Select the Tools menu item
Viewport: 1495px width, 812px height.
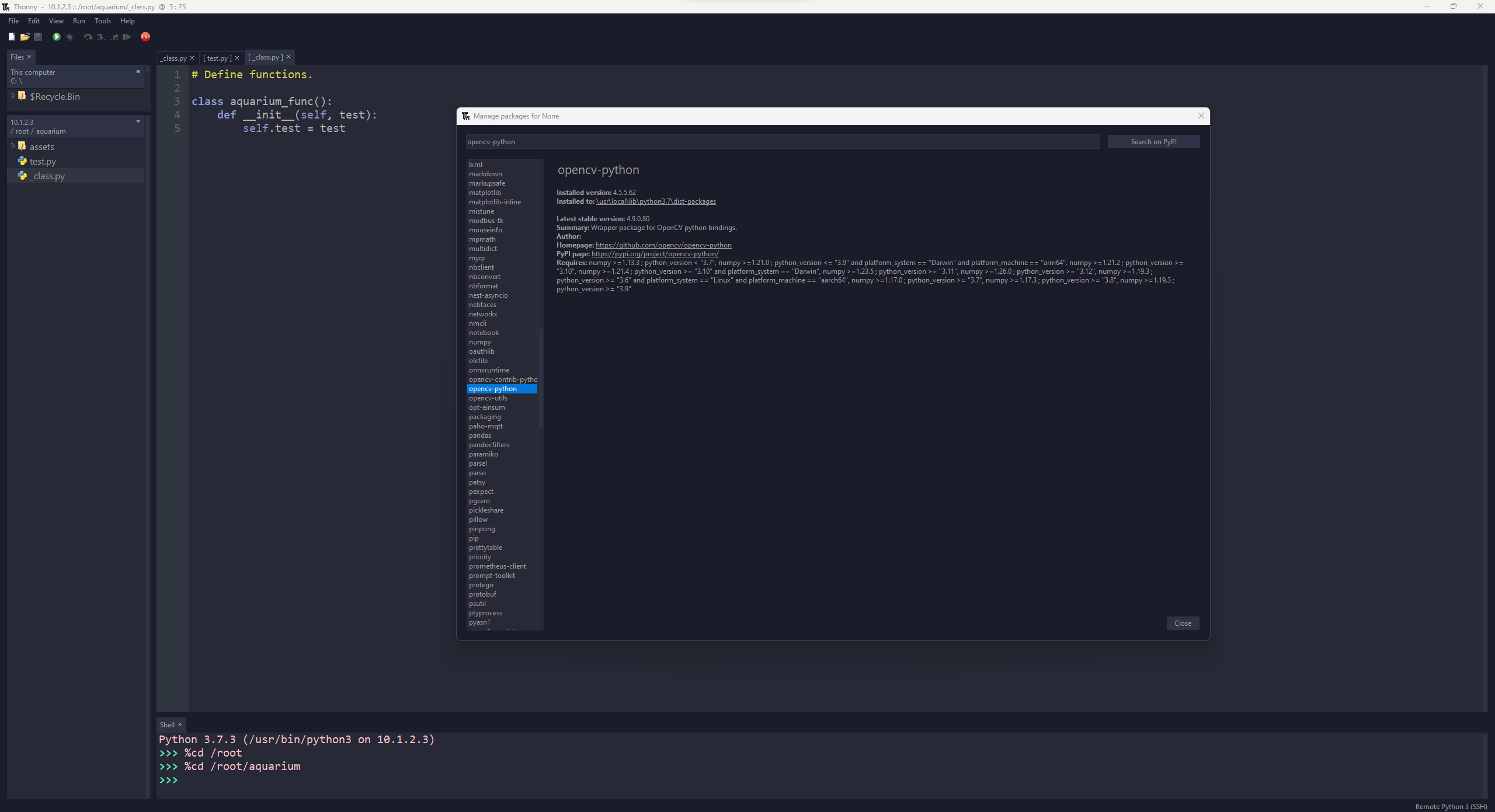(100, 21)
